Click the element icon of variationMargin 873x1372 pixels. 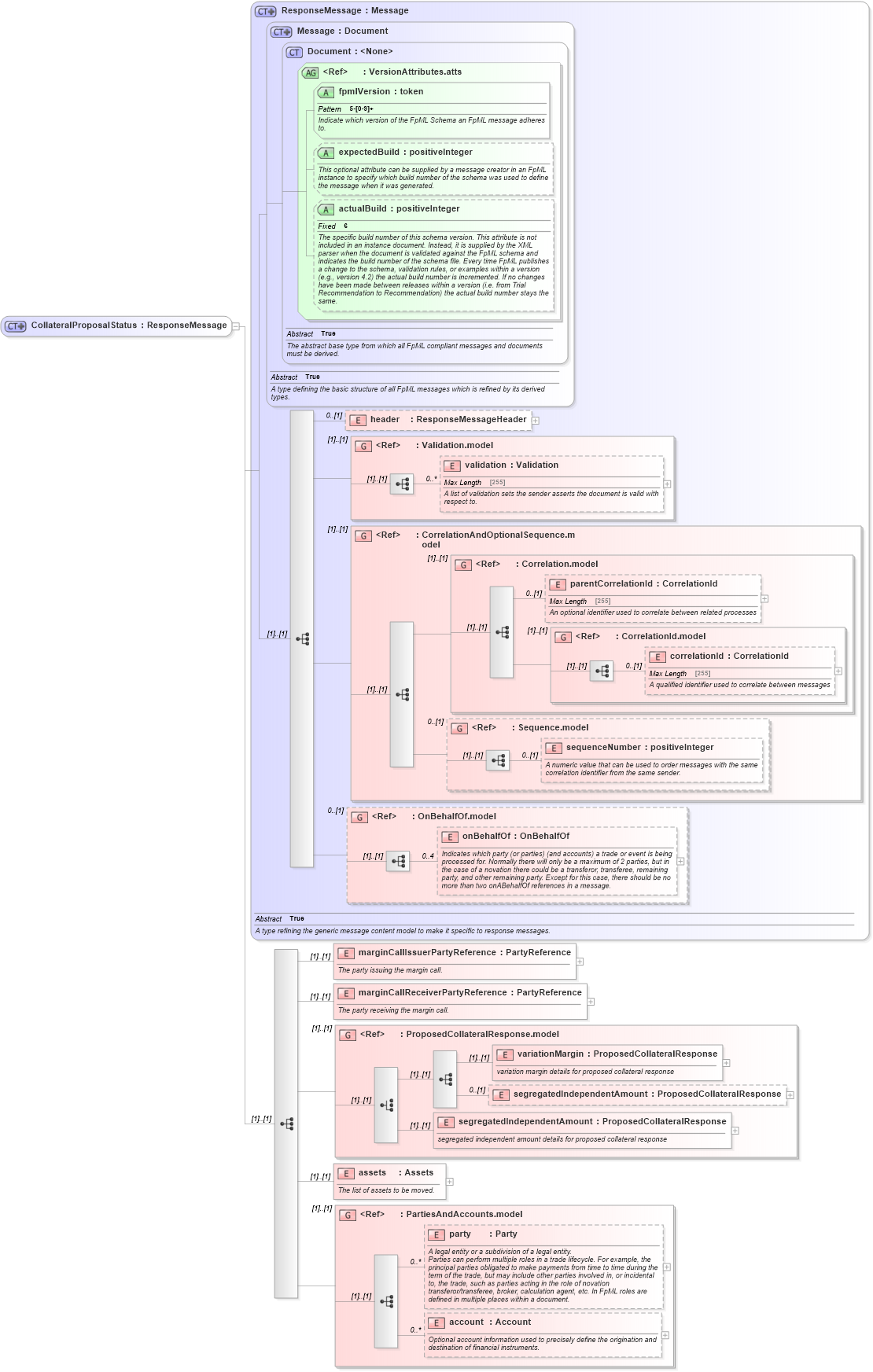point(505,1054)
